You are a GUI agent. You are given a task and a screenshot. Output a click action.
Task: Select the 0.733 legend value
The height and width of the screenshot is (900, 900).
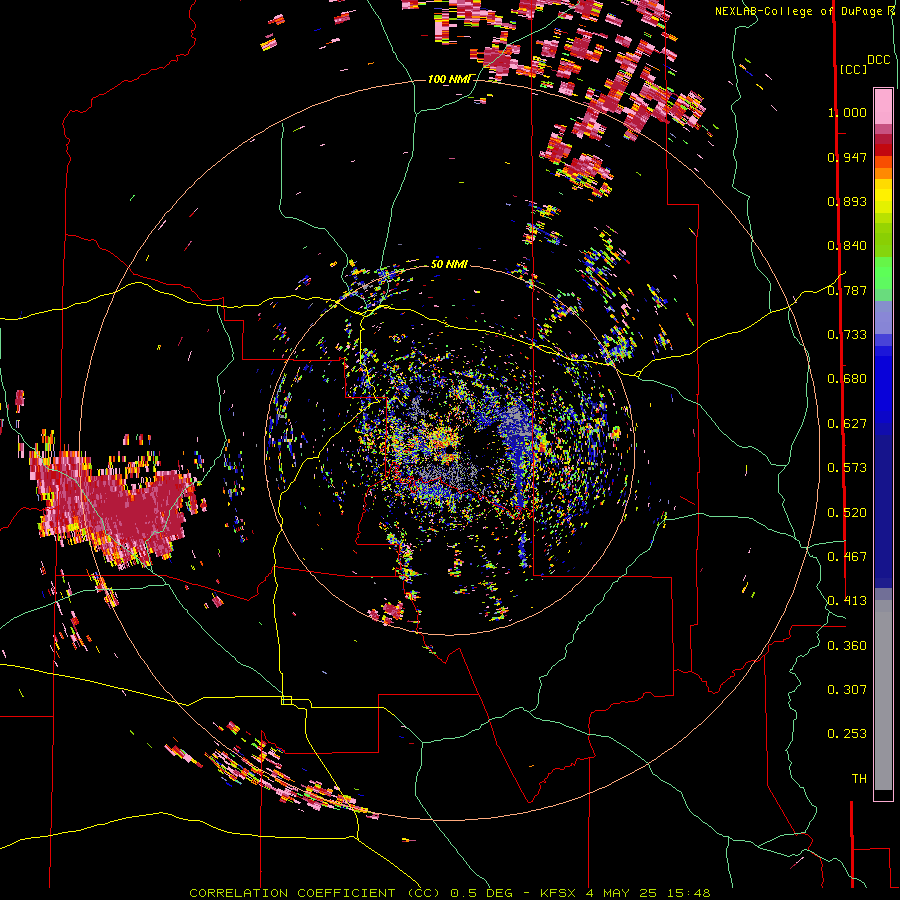(847, 335)
